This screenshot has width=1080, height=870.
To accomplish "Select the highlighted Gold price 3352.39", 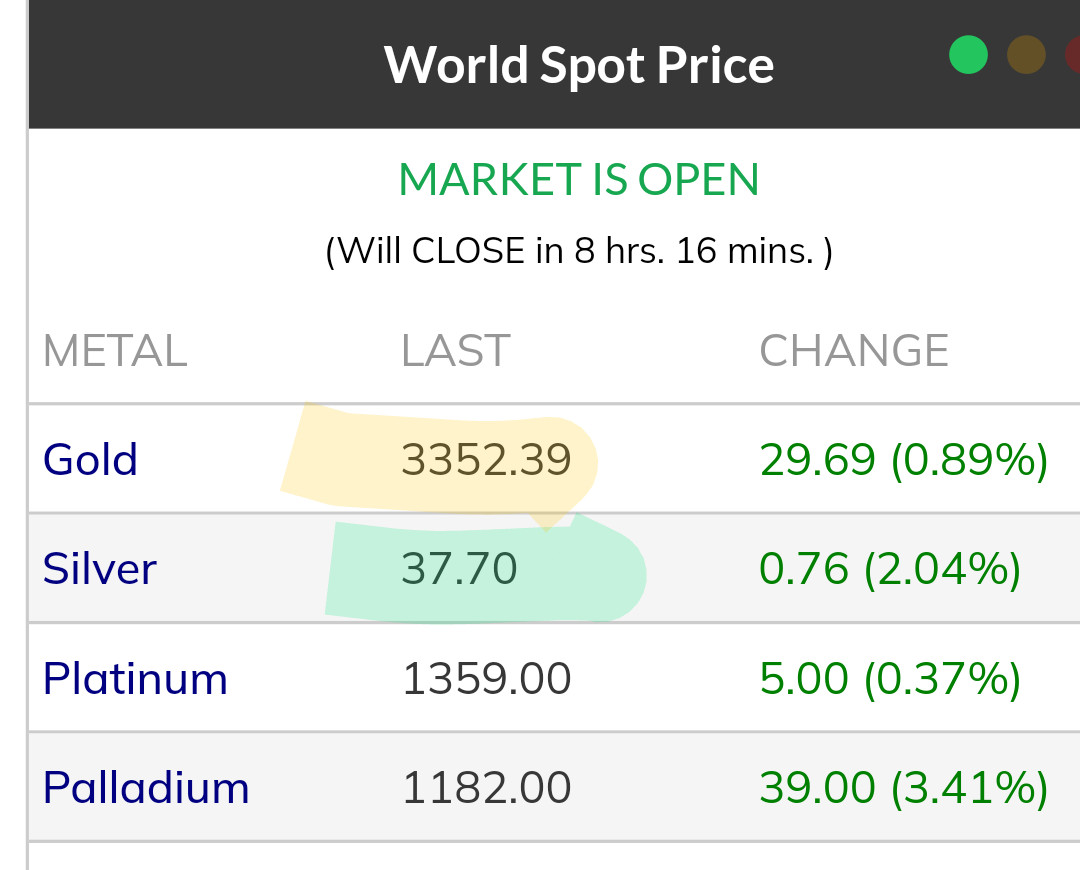I will click(486, 460).
